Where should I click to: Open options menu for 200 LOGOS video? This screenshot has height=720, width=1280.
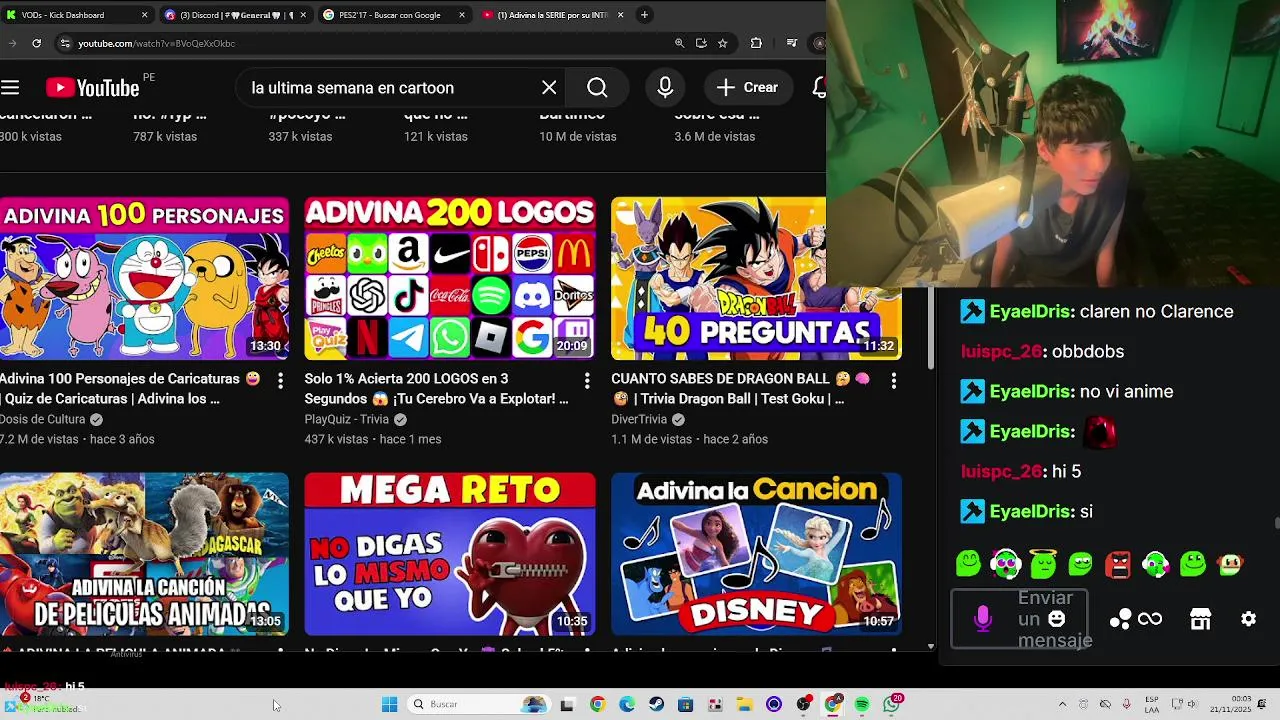pyautogui.click(x=587, y=380)
